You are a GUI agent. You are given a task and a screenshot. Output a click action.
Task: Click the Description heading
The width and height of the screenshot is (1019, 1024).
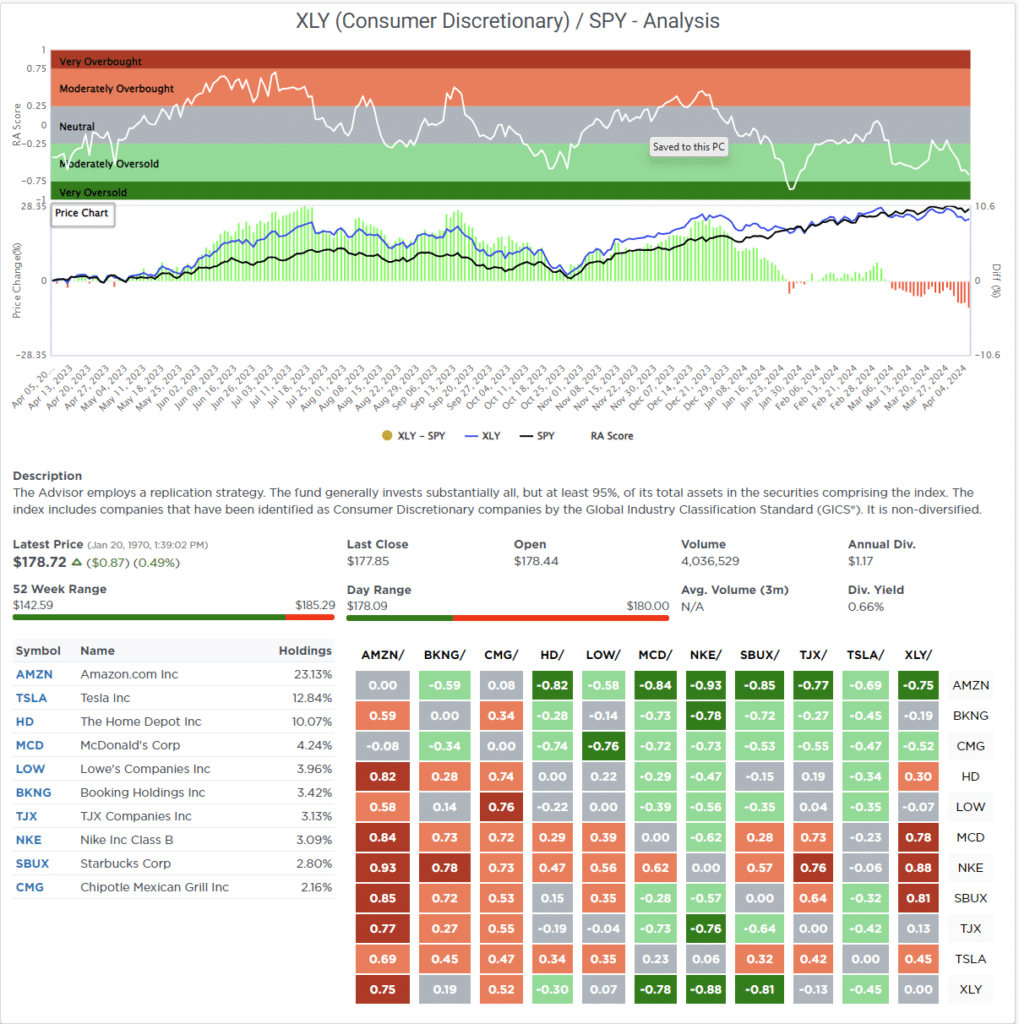click(x=47, y=475)
